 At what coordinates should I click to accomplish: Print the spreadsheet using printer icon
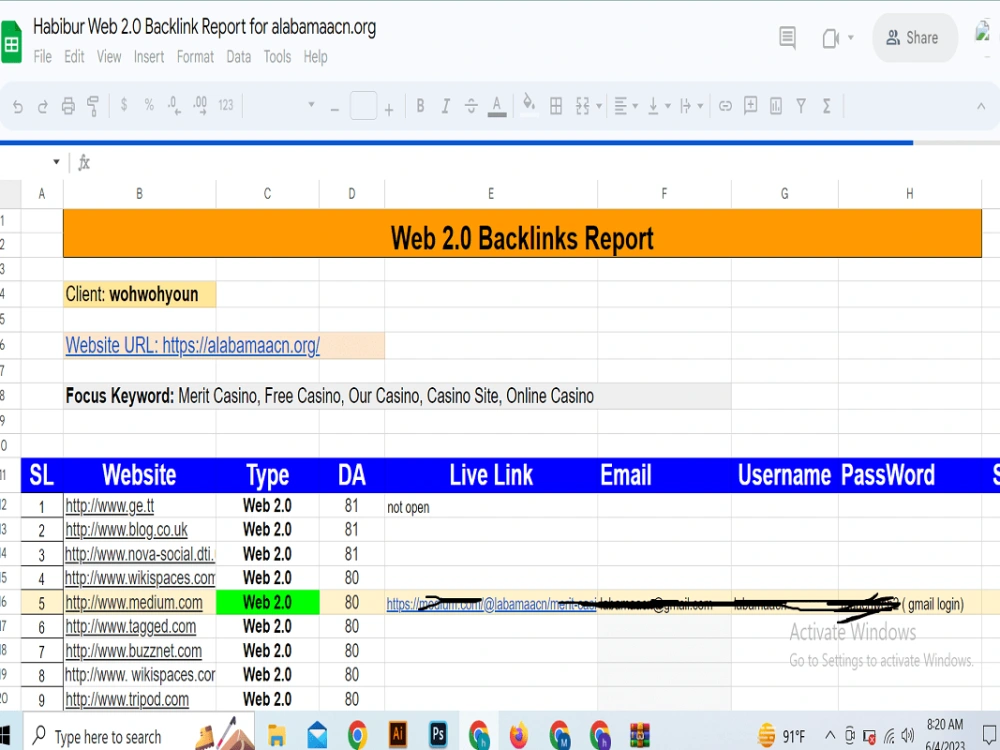68,106
